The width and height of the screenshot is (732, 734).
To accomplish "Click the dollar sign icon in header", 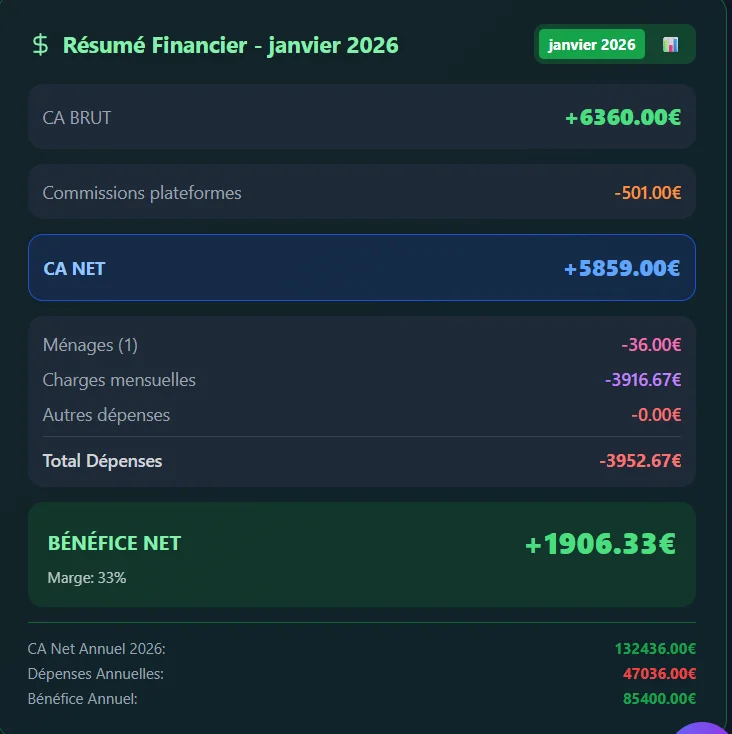I will tap(40, 45).
